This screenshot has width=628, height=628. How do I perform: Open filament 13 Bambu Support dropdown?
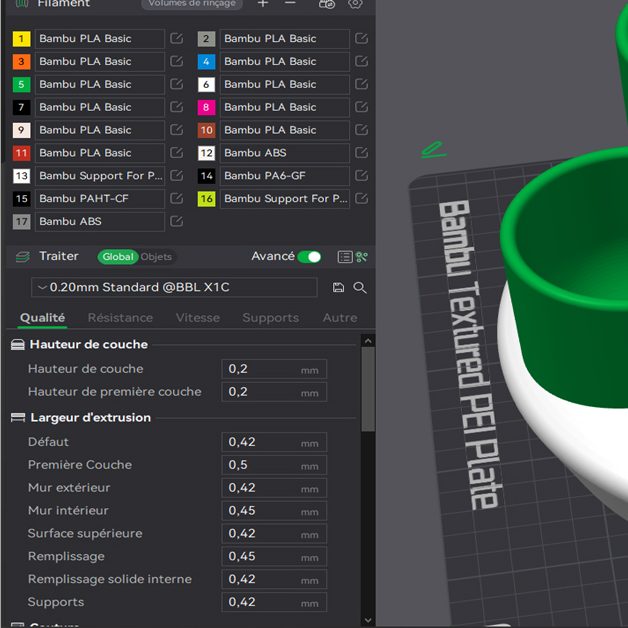100,175
